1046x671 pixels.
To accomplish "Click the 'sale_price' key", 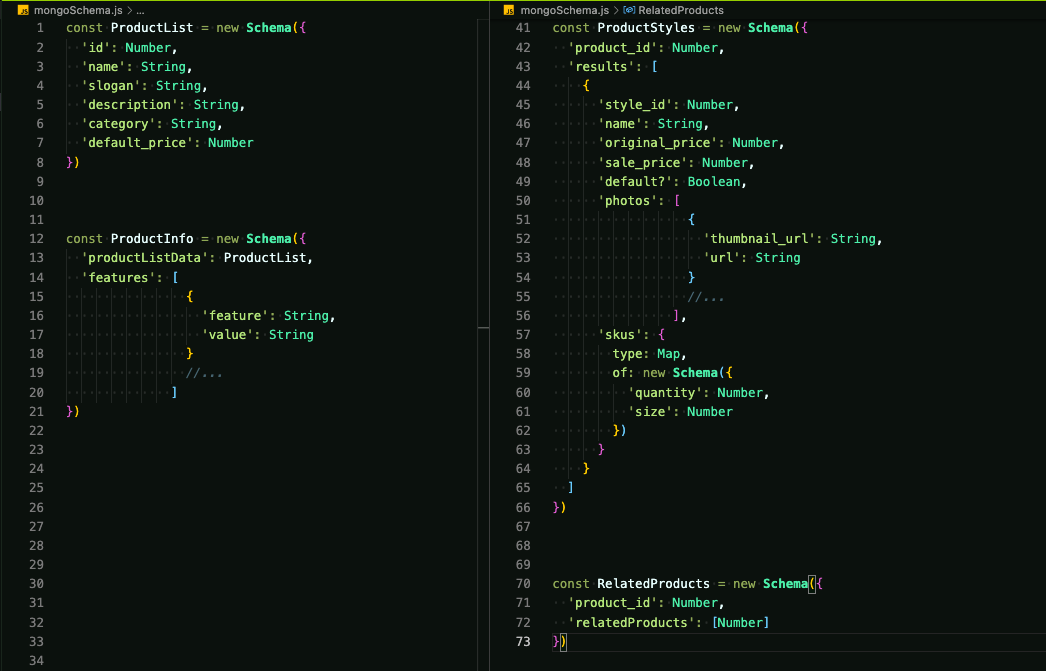I will (x=642, y=163).
